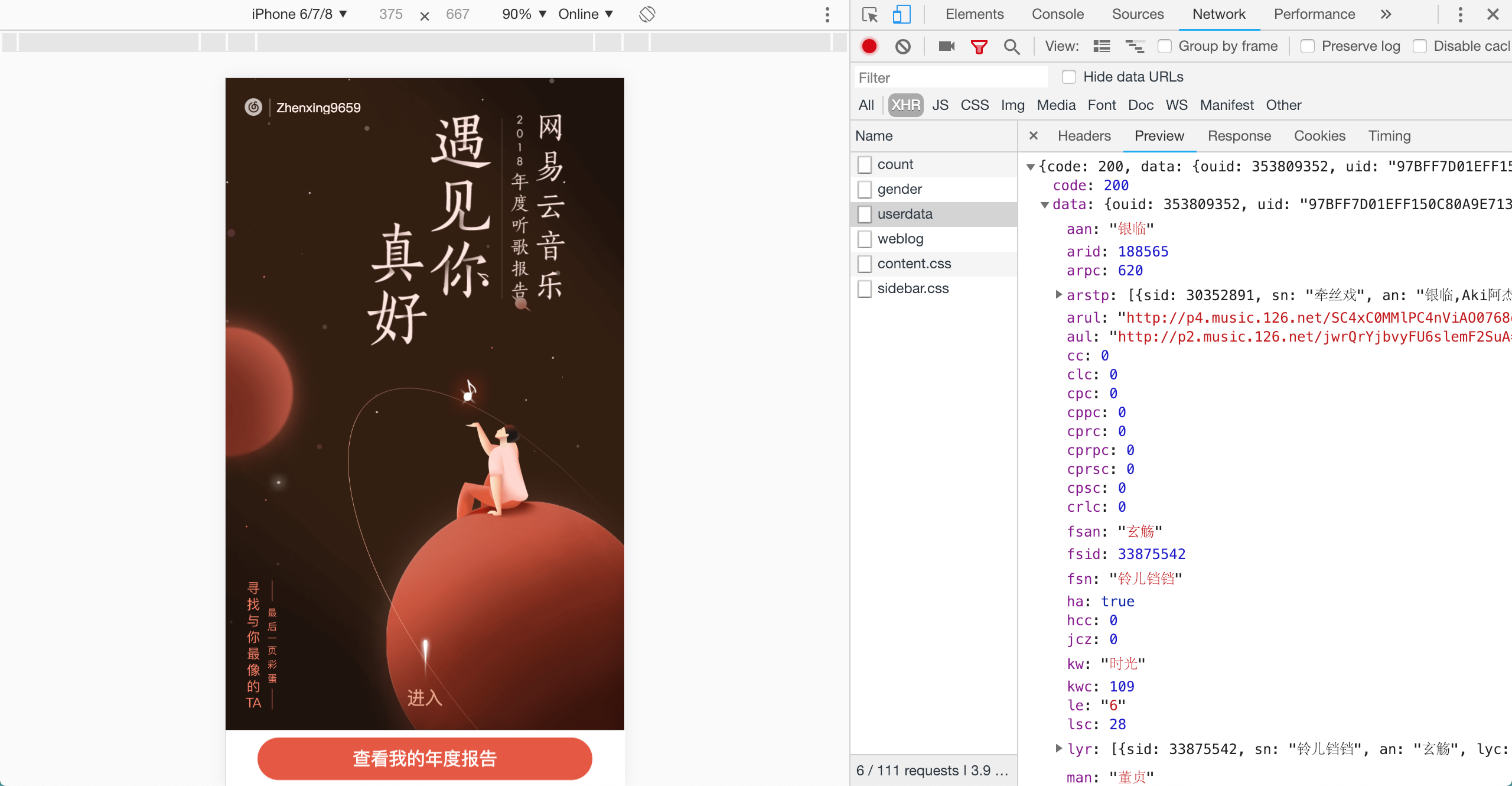Image resolution: width=1512 pixels, height=786 pixels.
Task: Show overview waterfall view icon
Action: click(1135, 46)
